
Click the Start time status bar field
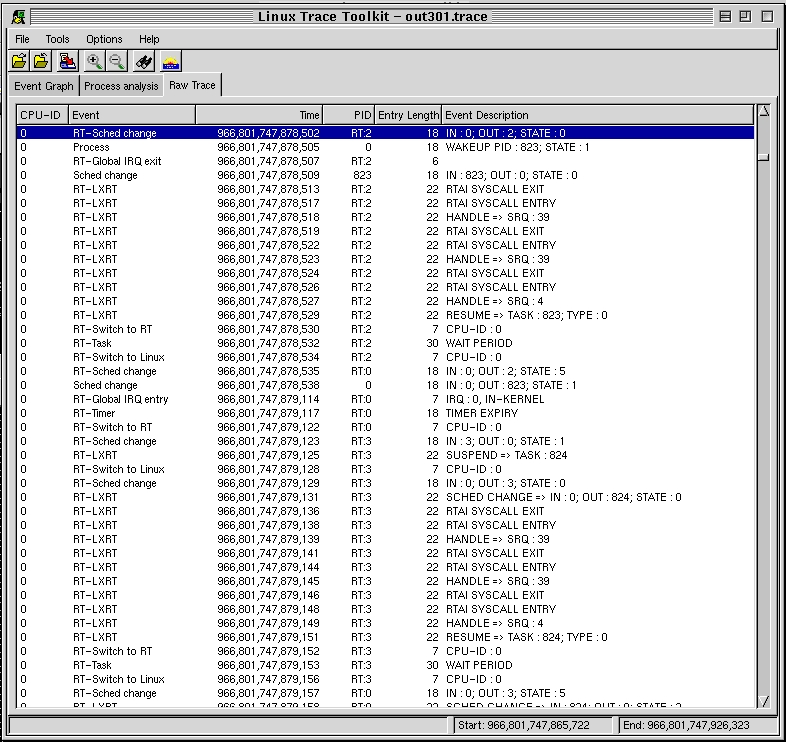pos(532,725)
